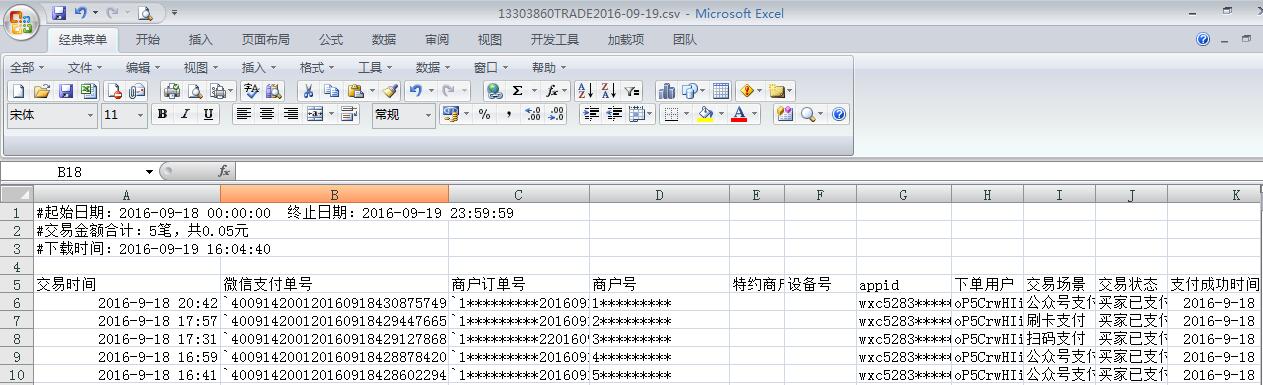Open the number format 常规 dropdown
The width and height of the screenshot is (1263, 385).
pyautogui.click(x=429, y=115)
